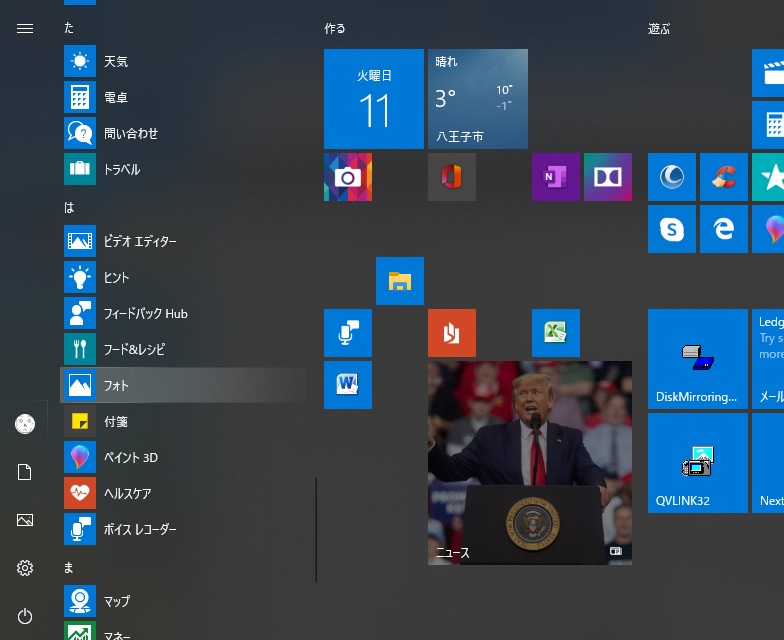Open File Explorer tile
This screenshot has width=784, height=640.
tap(400, 281)
